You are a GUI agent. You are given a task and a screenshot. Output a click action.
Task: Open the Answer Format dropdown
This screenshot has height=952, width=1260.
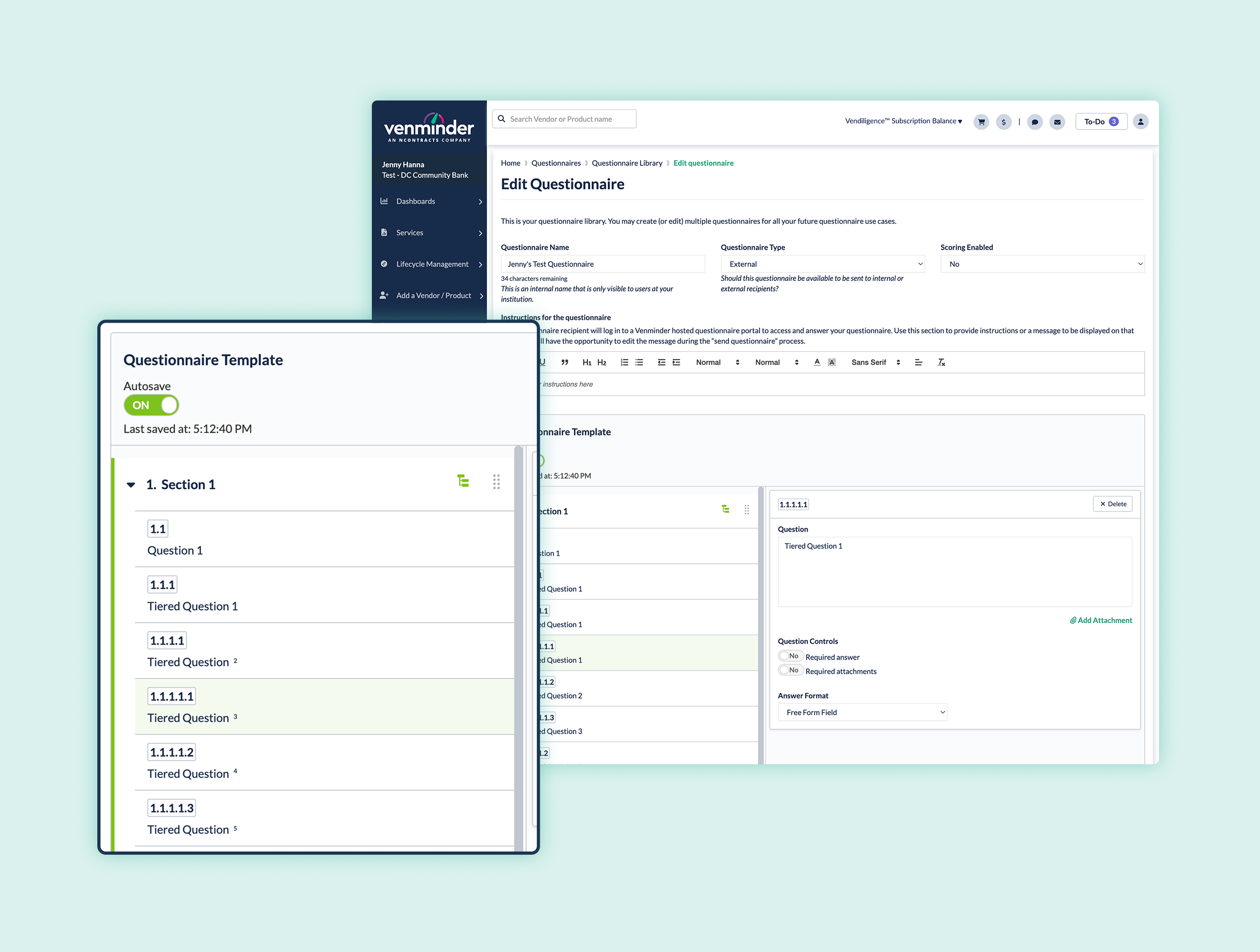coord(862,712)
